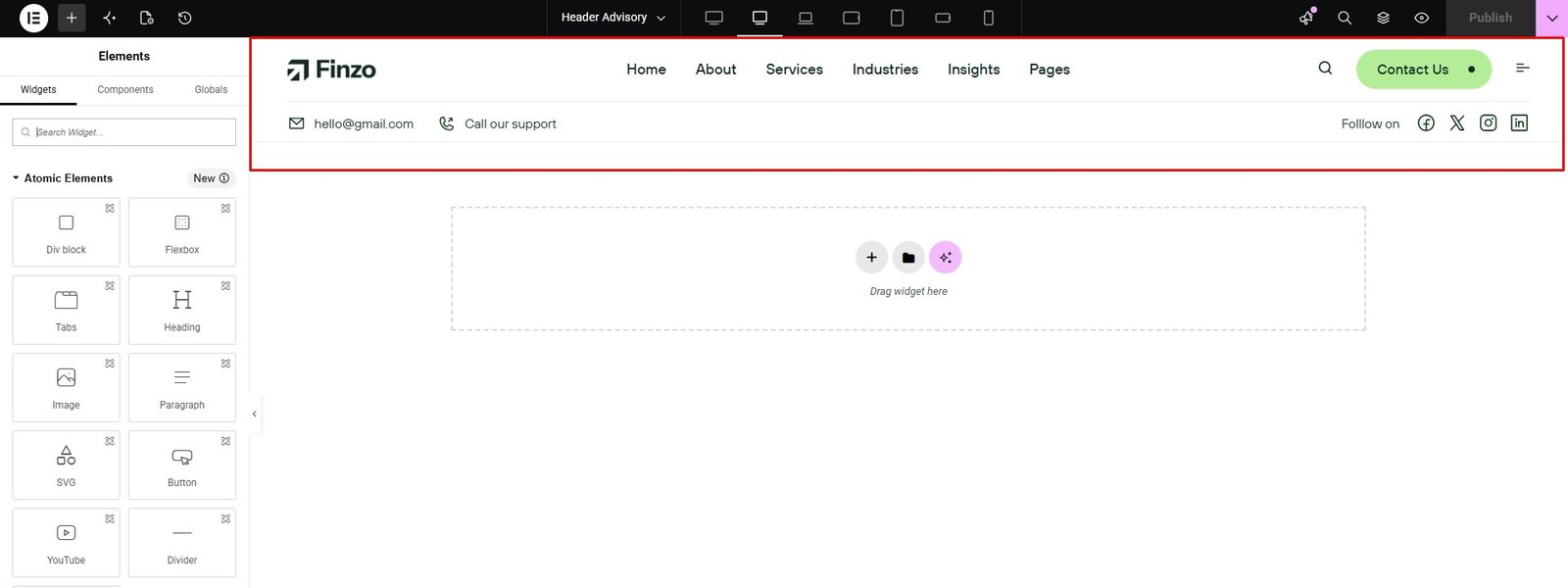
Task: Select the Image widget
Action: click(x=66, y=387)
